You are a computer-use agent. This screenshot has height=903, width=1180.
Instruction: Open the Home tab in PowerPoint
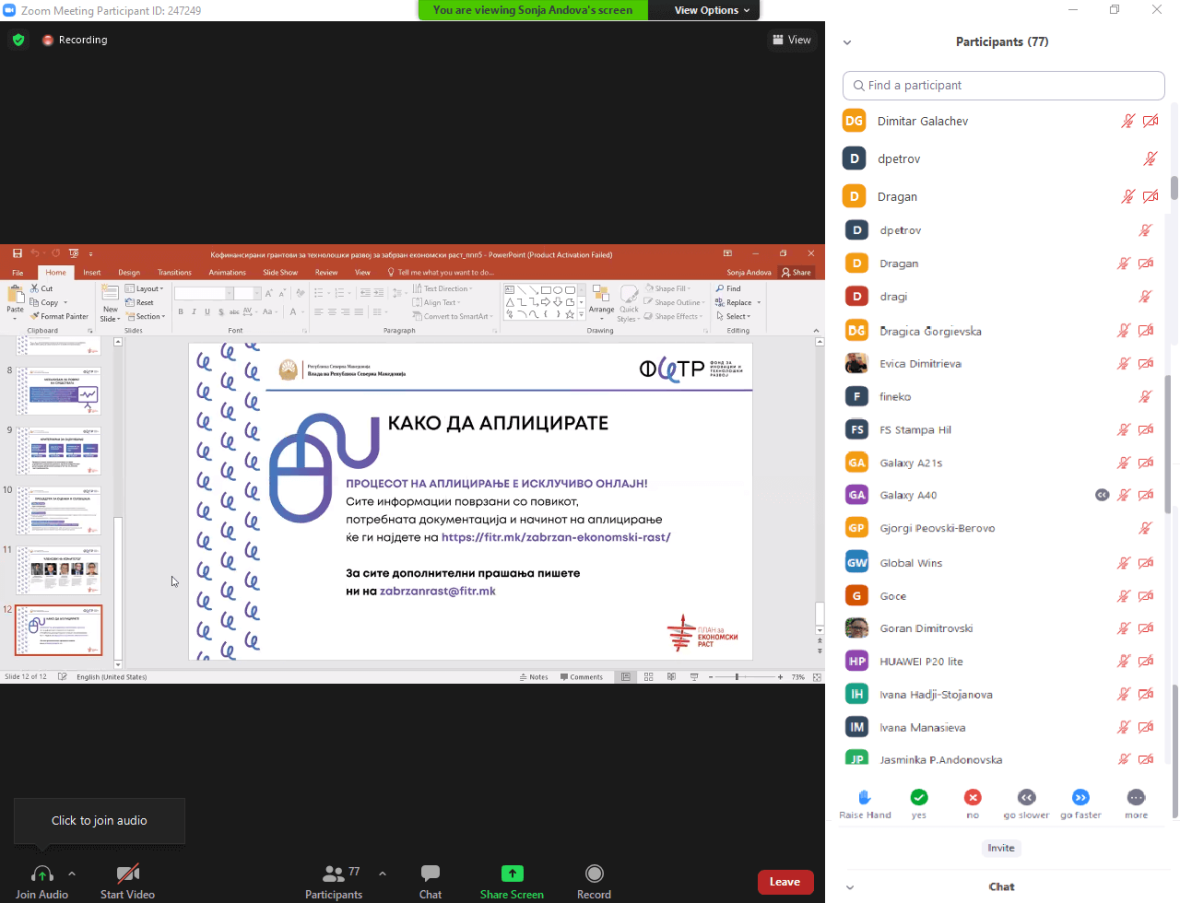pyautogui.click(x=56, y=272)
